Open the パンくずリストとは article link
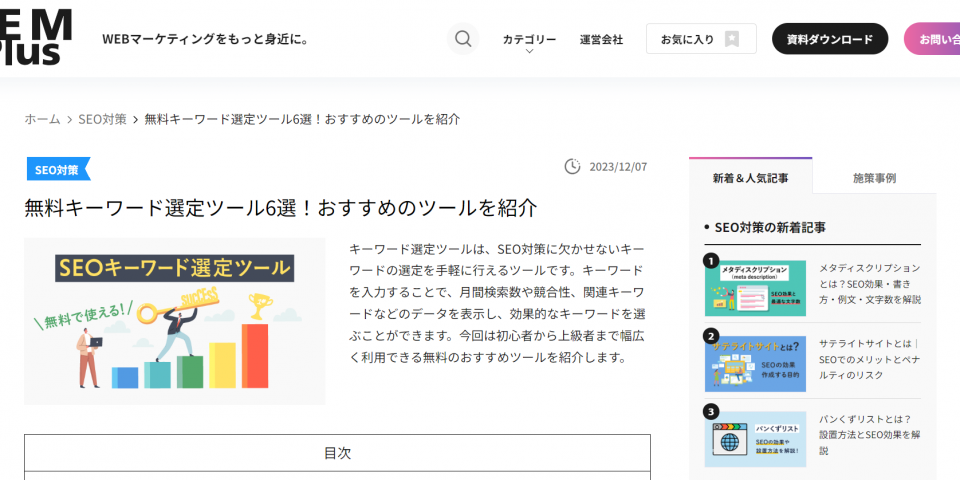 (870, 435)
